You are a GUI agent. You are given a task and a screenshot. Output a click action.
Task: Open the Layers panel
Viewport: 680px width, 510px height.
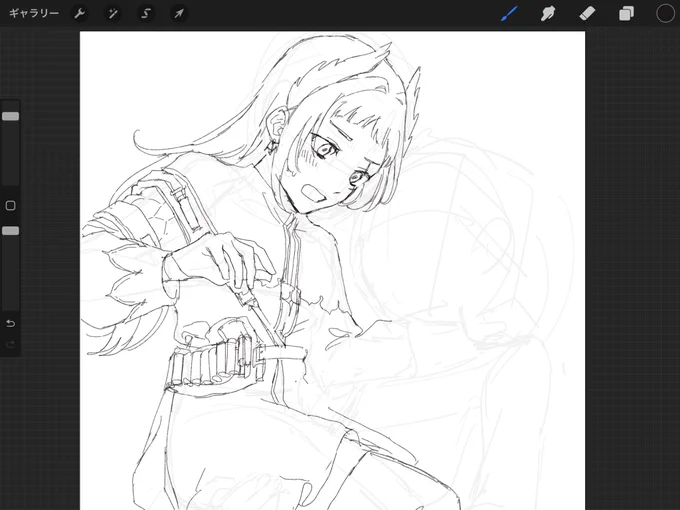pyautogui.click(x=626, y=13)
